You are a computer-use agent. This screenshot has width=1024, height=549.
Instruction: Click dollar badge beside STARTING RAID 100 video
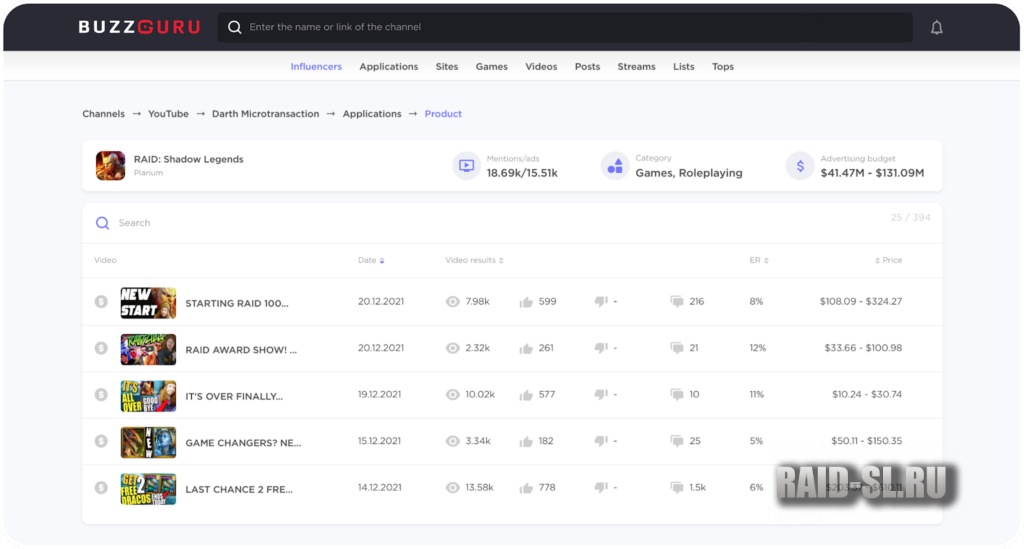click(x=101, y=302)
